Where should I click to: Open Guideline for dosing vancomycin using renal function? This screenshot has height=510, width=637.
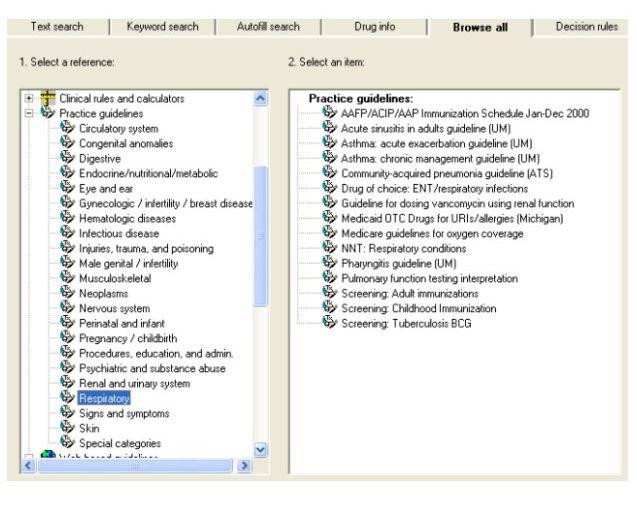[x=457, y=204]
